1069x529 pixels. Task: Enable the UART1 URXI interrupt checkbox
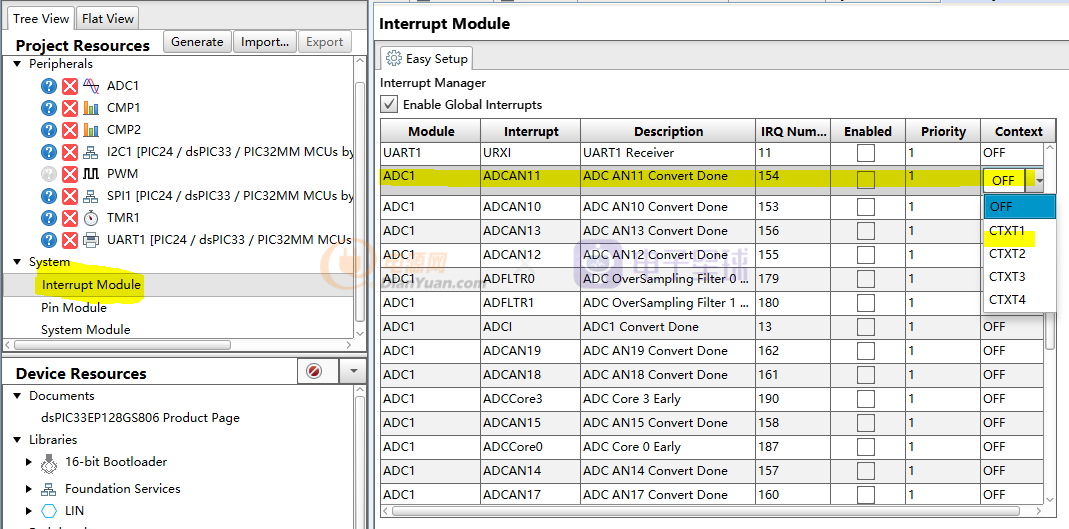(866, 153)
